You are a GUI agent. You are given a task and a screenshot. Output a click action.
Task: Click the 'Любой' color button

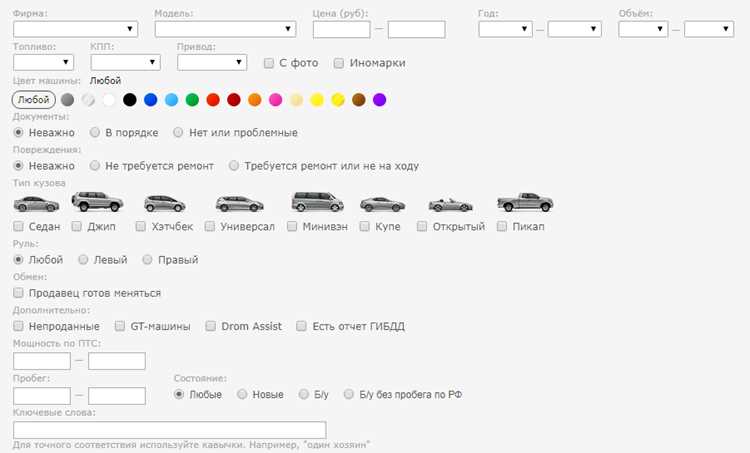pyautogui.click(x=33, y=99)
